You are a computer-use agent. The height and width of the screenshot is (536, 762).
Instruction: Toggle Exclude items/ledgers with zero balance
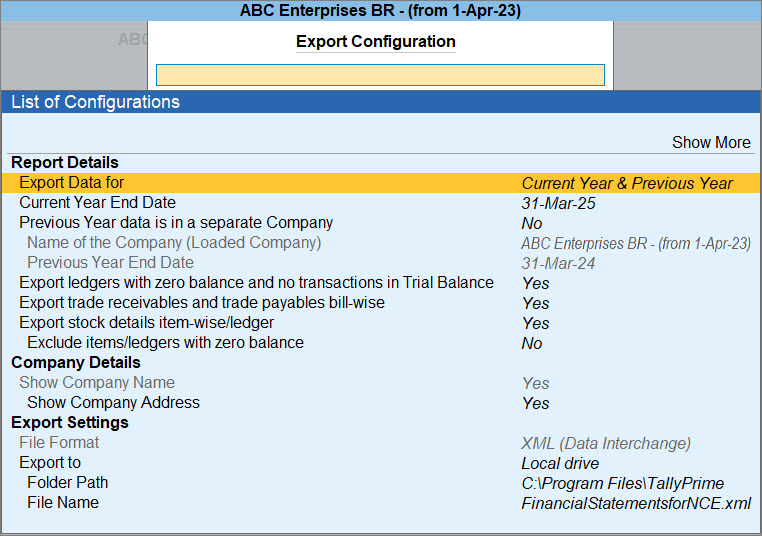click(x=381, y=343)
